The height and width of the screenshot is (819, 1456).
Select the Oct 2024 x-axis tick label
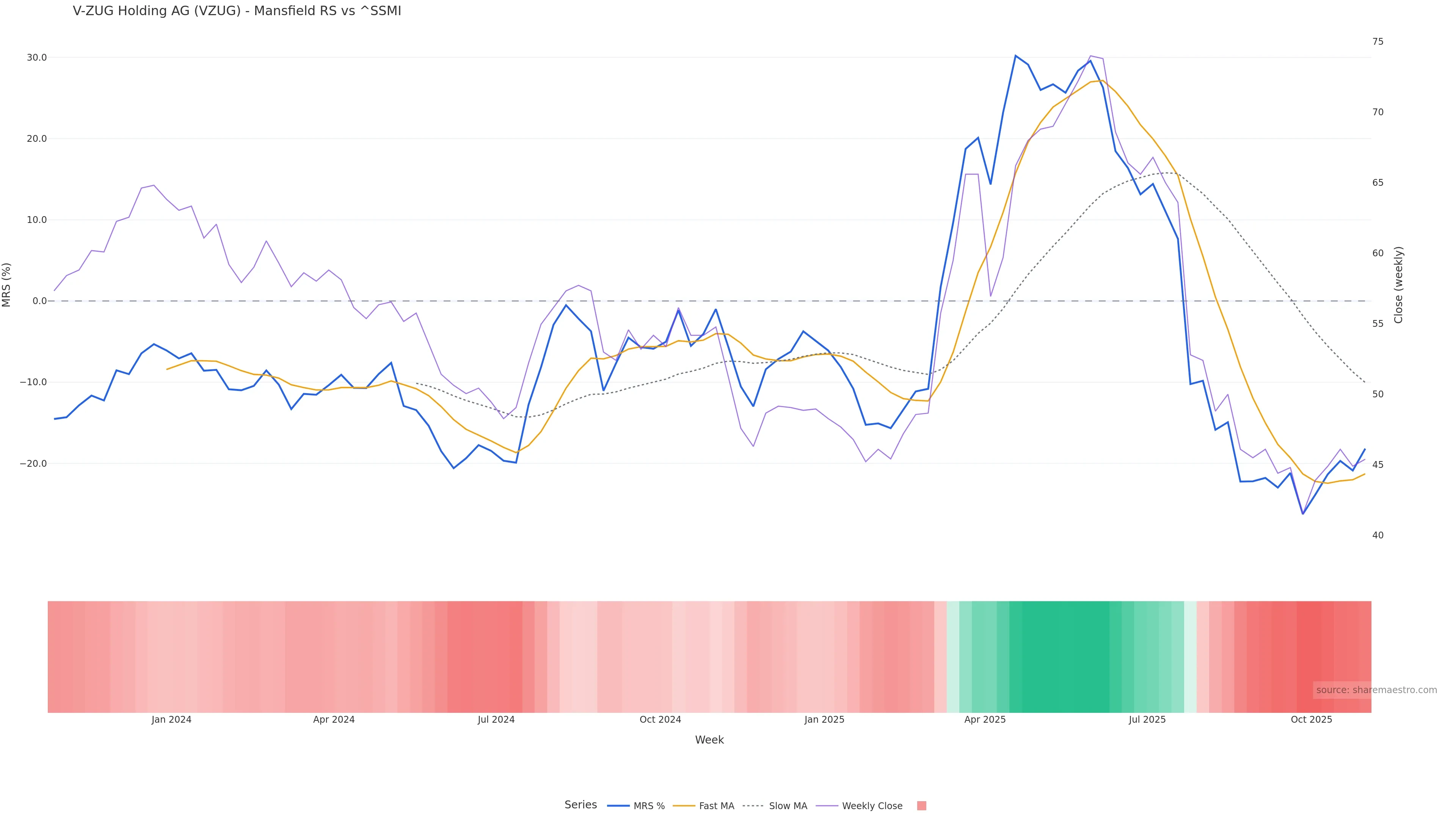click(660, 720)
